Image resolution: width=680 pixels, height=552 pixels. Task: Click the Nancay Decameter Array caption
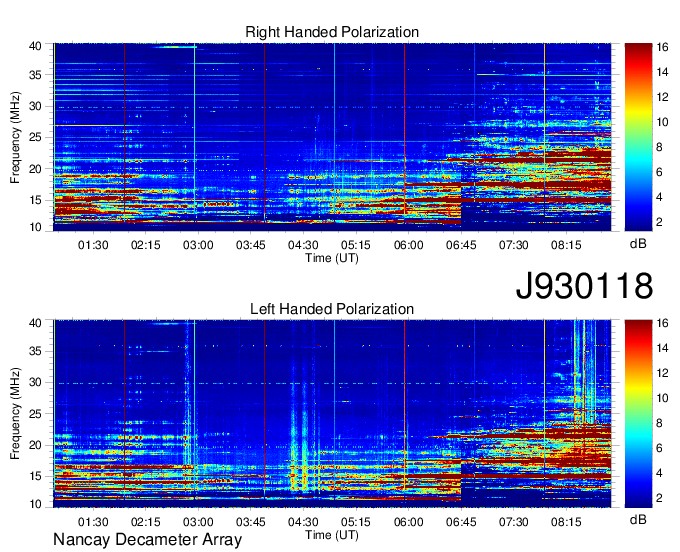pos(147,540)
